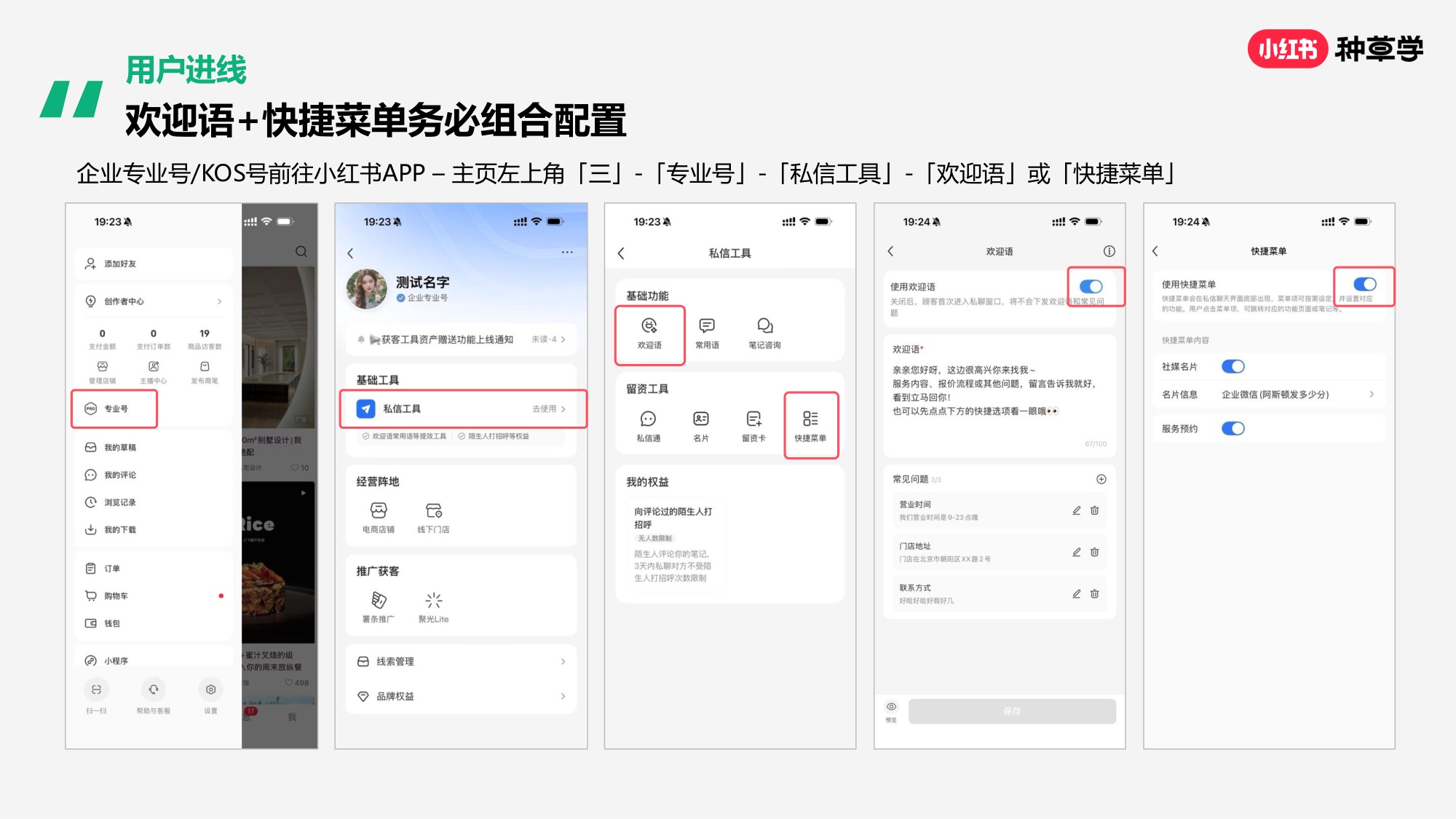Tap the 保存 button on 欢迎语 page
The height and width of the screenshot is (819, 1456).
click(1012, 711)
